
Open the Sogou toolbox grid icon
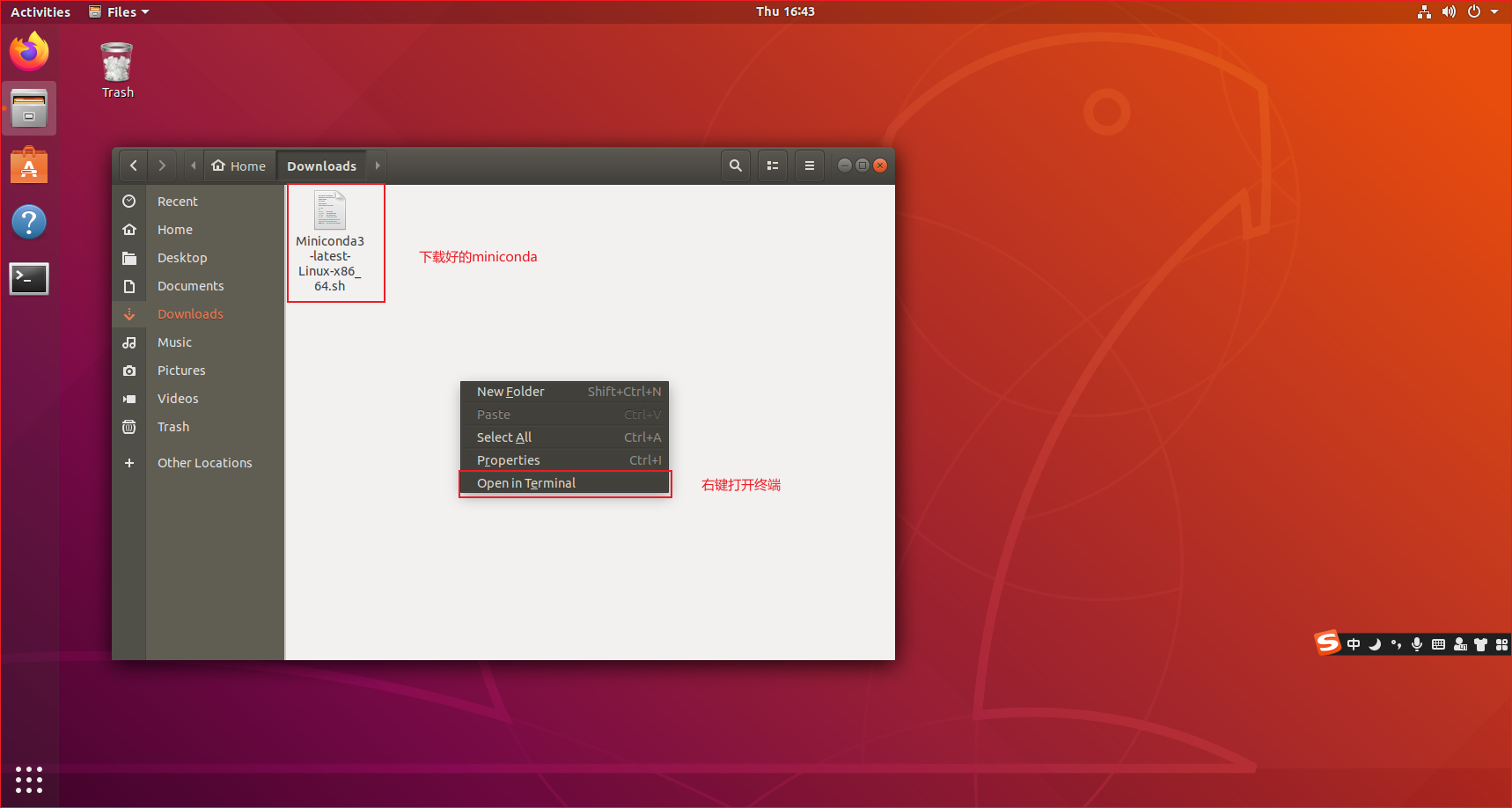point(1501,644)
